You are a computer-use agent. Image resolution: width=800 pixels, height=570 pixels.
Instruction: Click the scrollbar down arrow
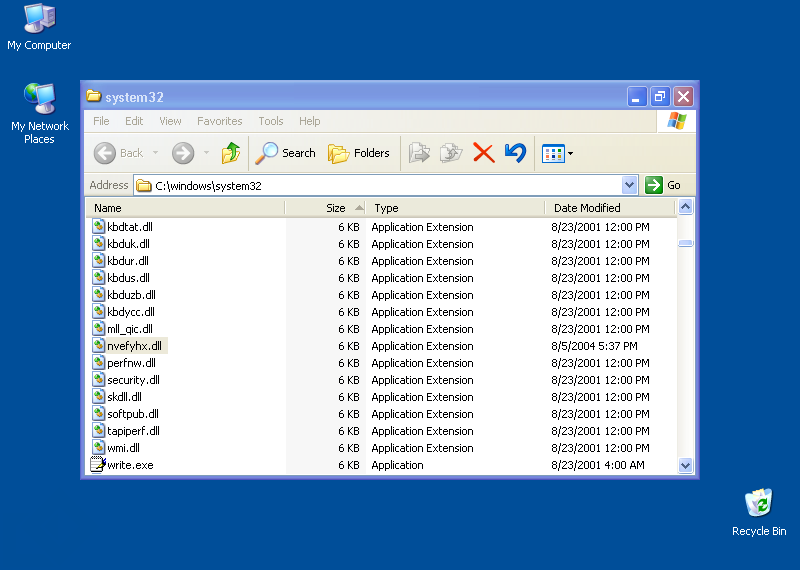click(x=685, y=465)
